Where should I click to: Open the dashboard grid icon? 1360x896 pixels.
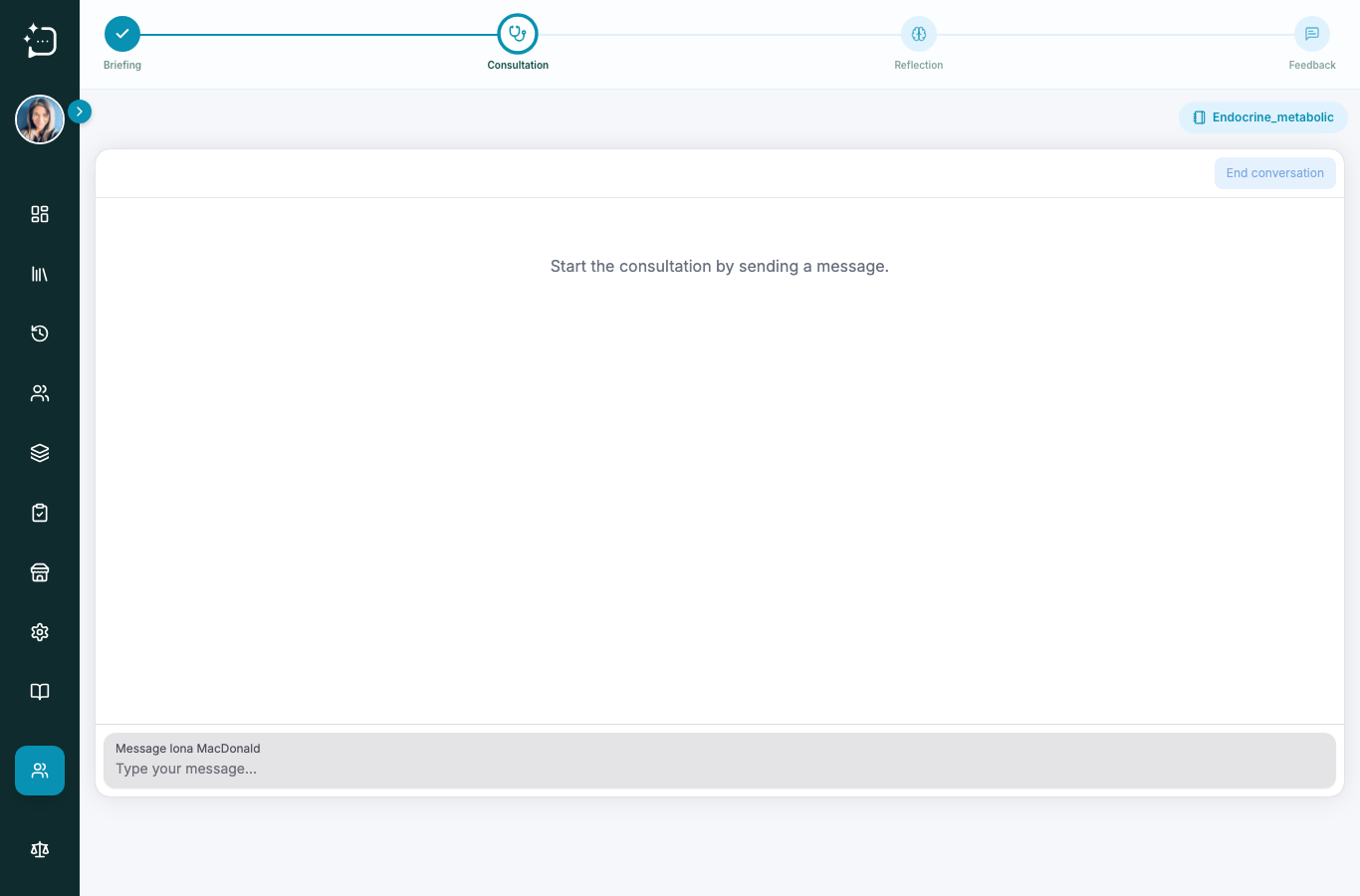(x=40, y=214)
